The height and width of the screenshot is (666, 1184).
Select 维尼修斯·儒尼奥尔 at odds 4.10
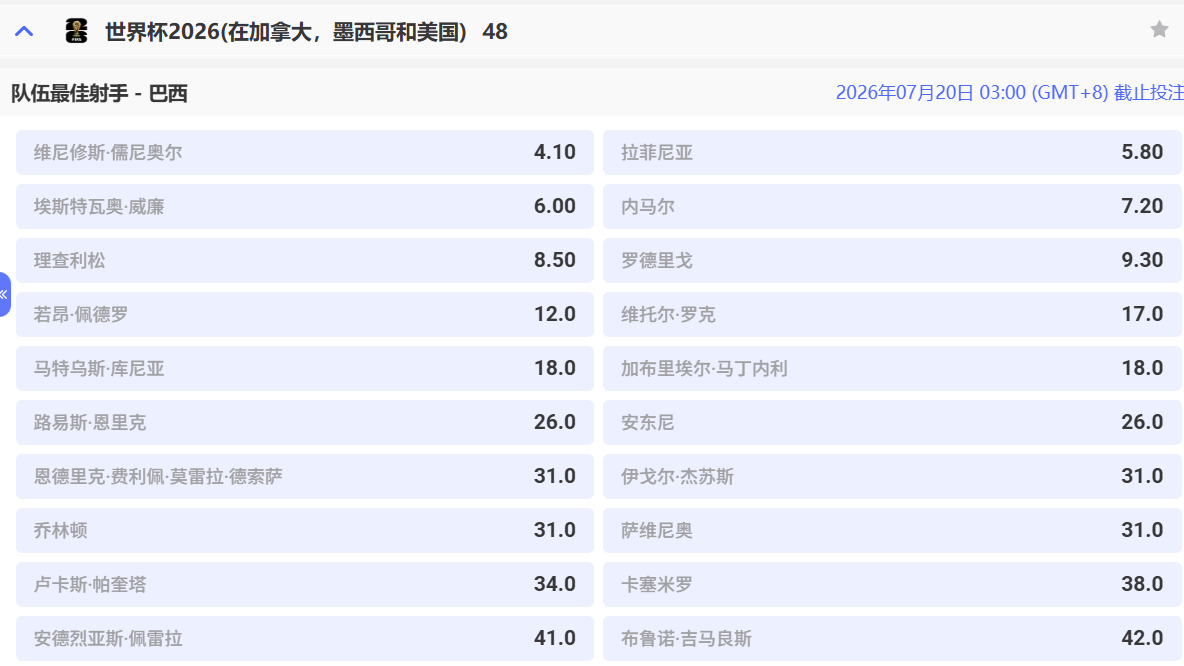coord(304,153)
